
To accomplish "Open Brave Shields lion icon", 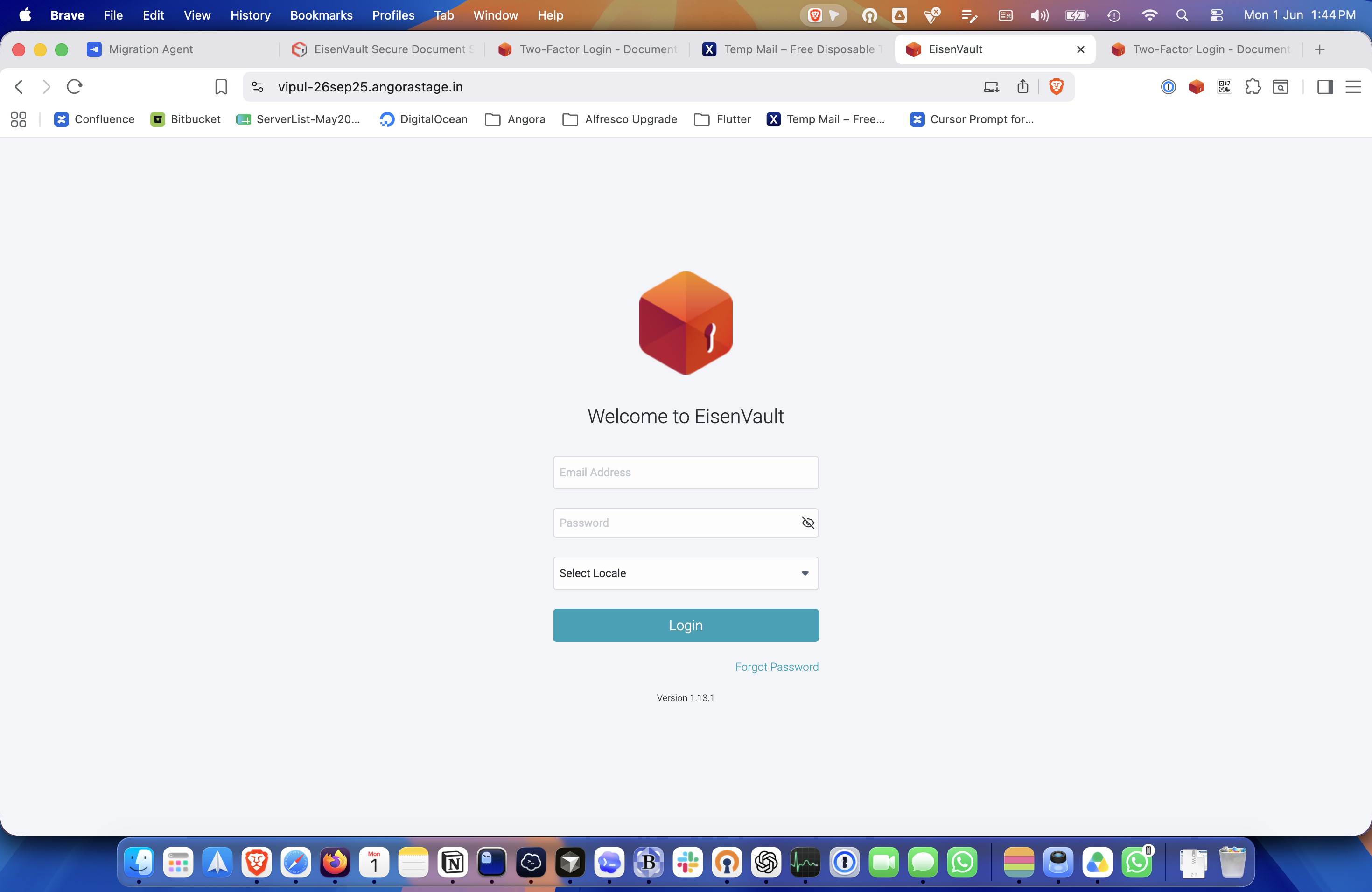I will point(1056,87).
